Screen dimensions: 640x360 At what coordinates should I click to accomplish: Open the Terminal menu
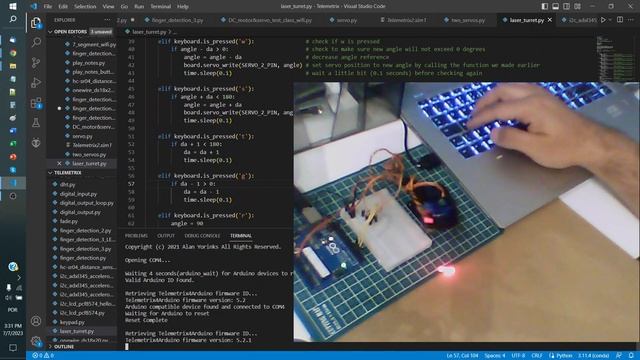pos(160,7)
